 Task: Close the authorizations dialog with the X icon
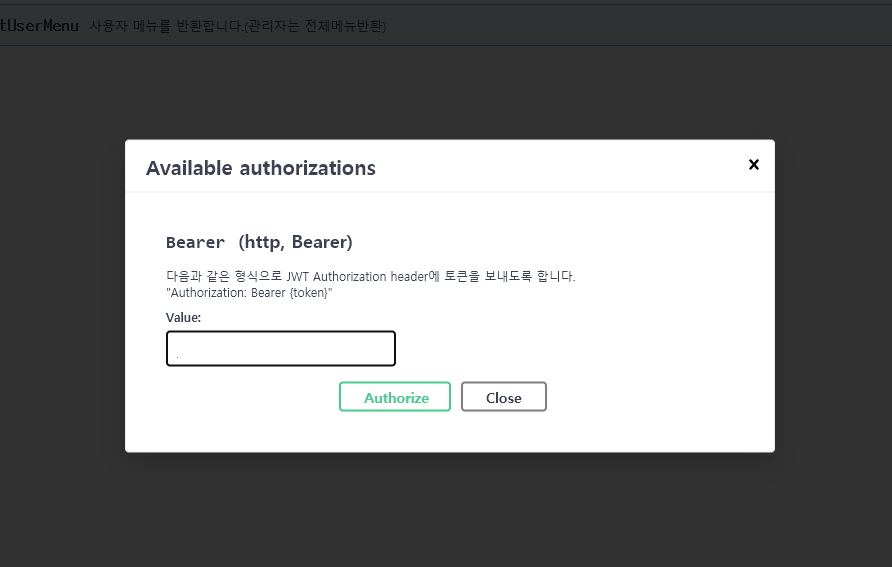[x=754, y=164]
